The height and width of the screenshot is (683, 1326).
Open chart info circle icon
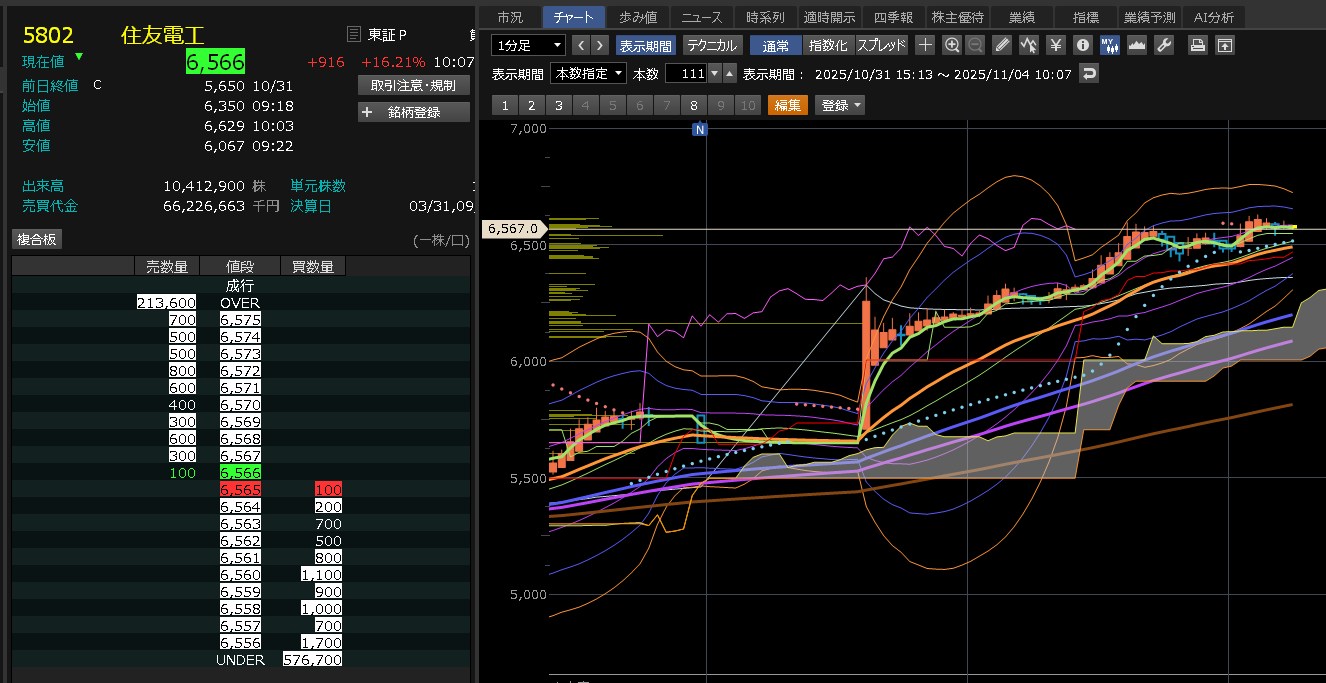click(1082, 45)
